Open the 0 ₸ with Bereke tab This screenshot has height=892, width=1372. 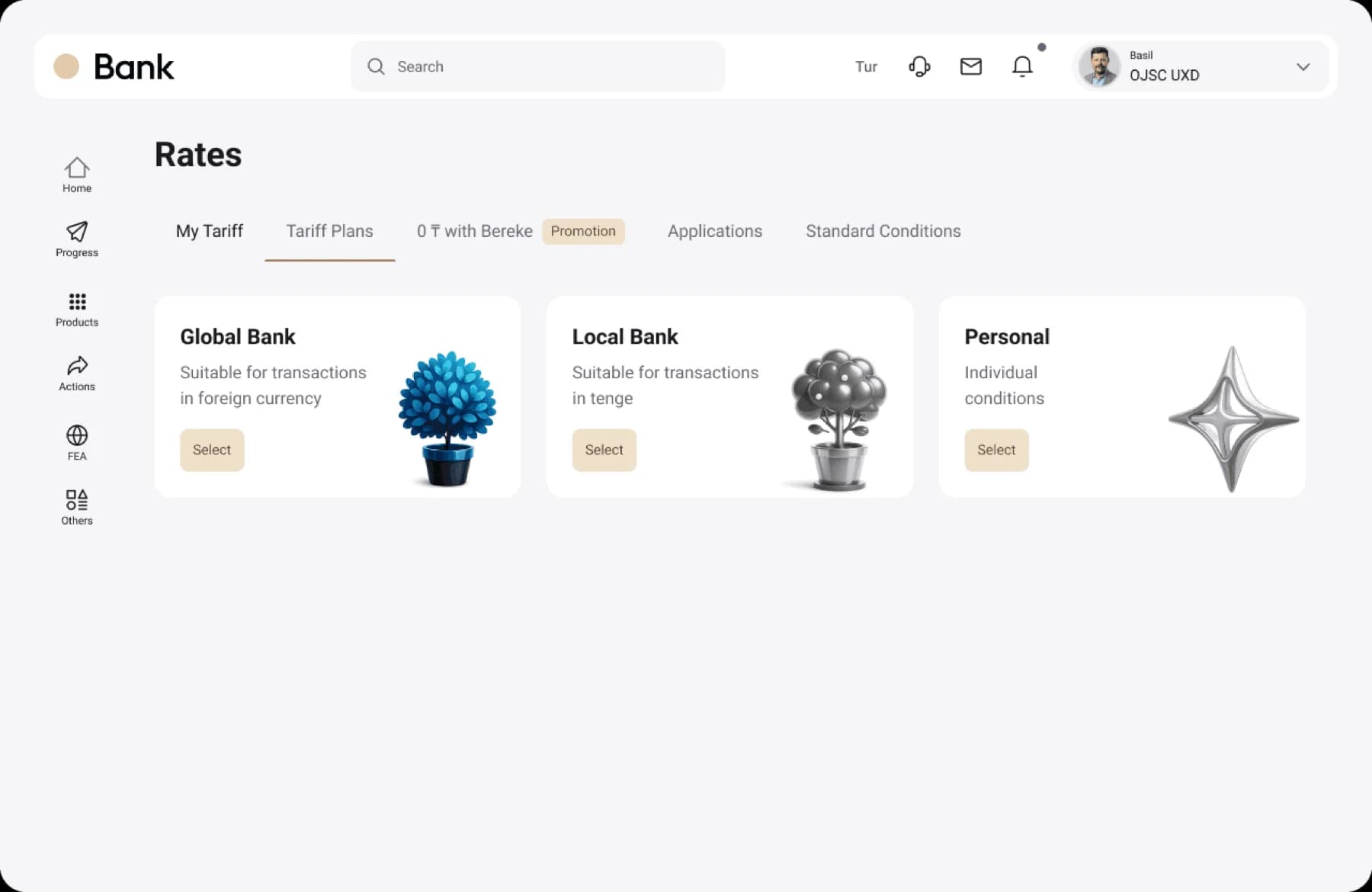coord(474,231)
